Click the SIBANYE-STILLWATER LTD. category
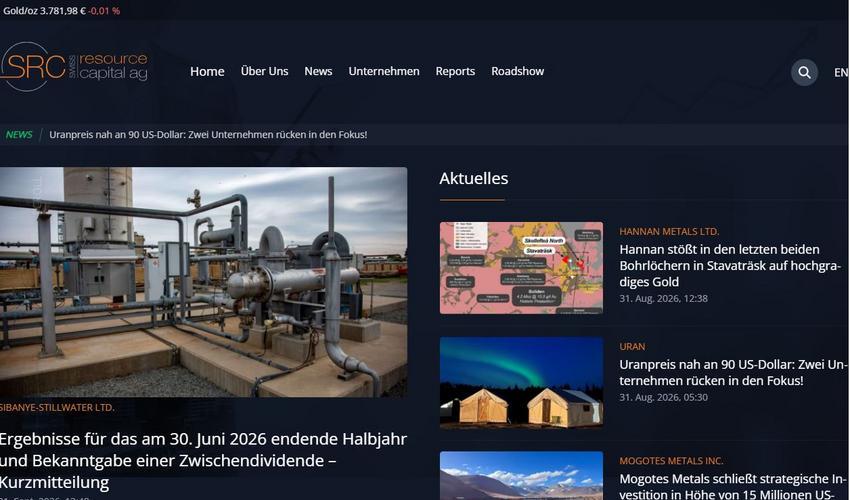Image resolution: width=850 pixels, height=500 pixels. coord(57,407)
